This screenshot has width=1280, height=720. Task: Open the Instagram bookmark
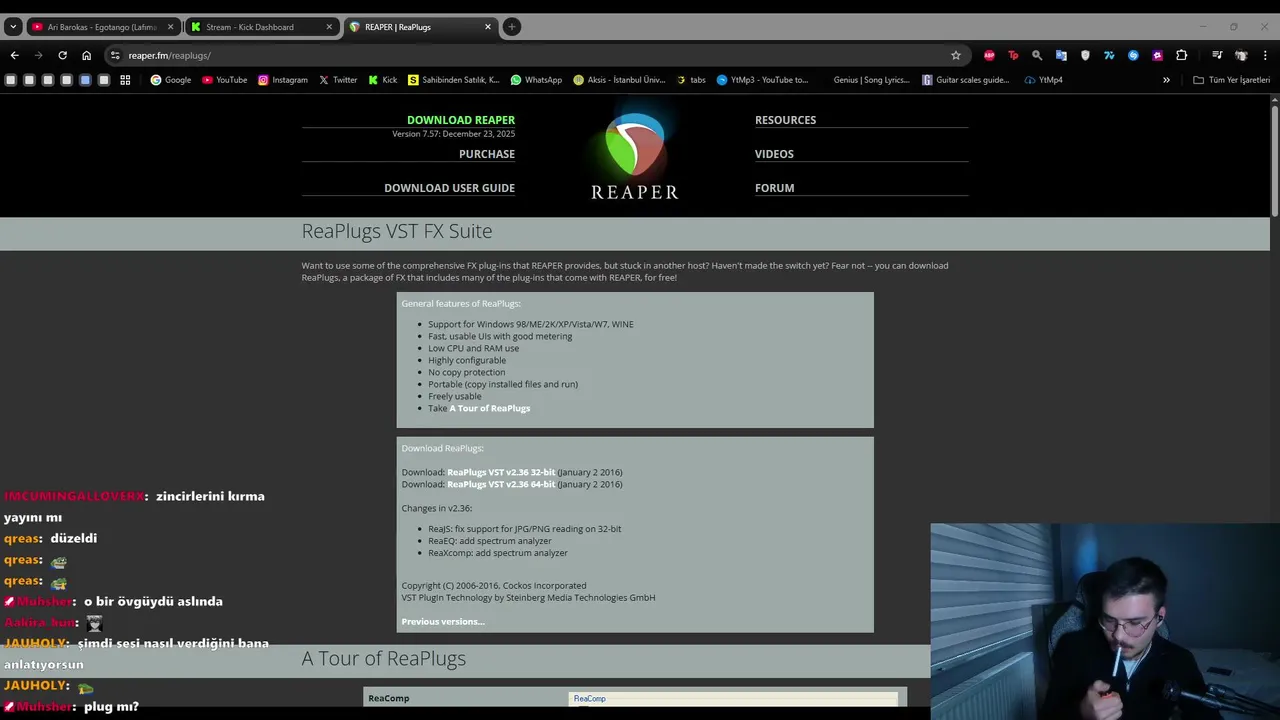coord(283,80)
